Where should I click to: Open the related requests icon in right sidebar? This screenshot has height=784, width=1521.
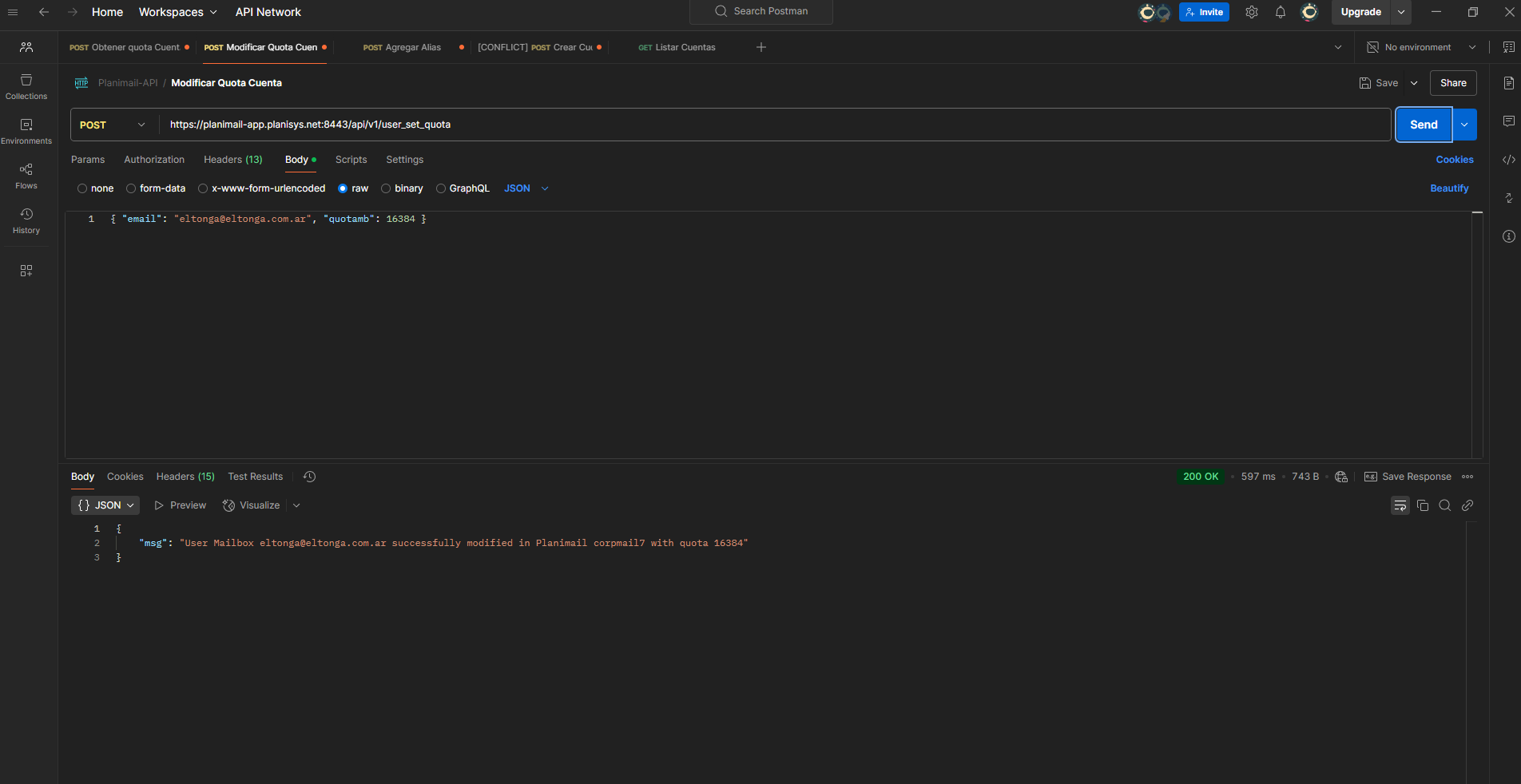click(x=1508, y=198)
